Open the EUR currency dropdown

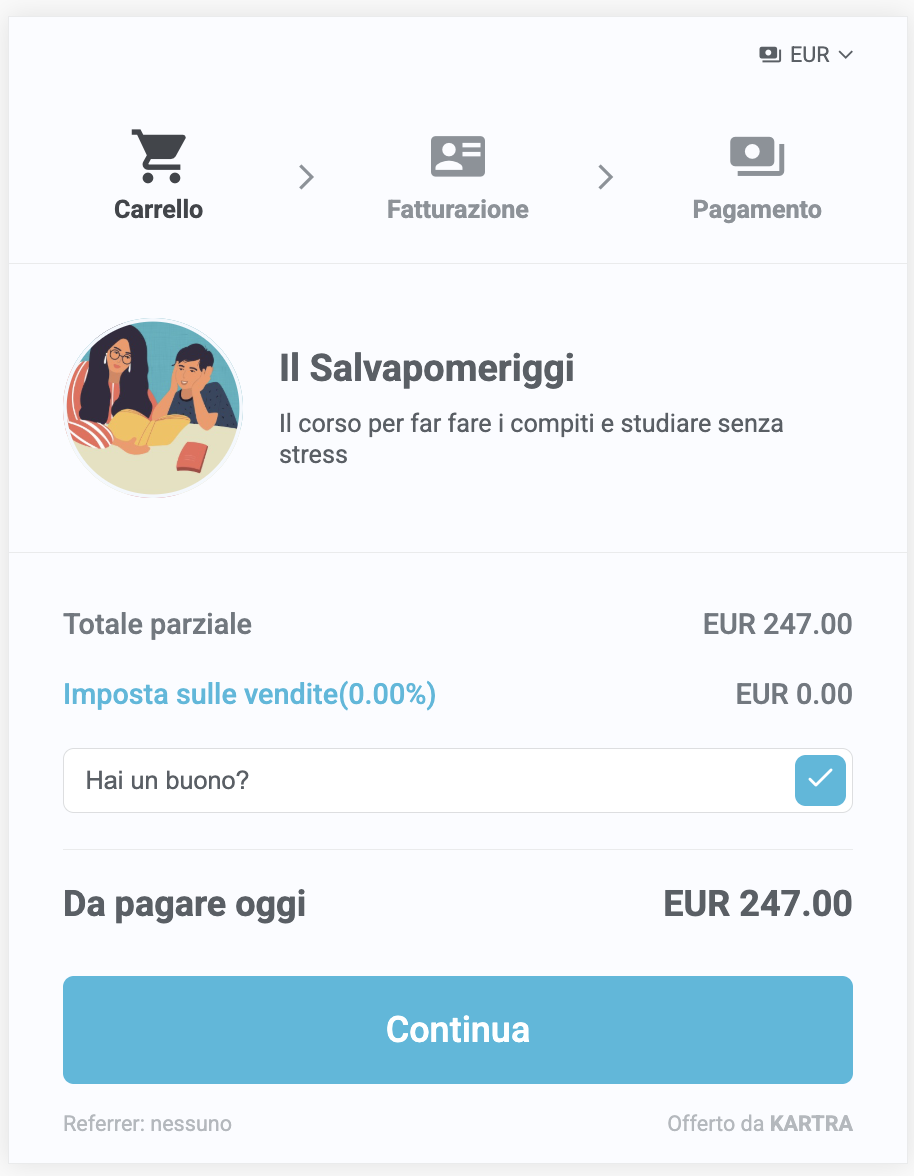(809, 55)
